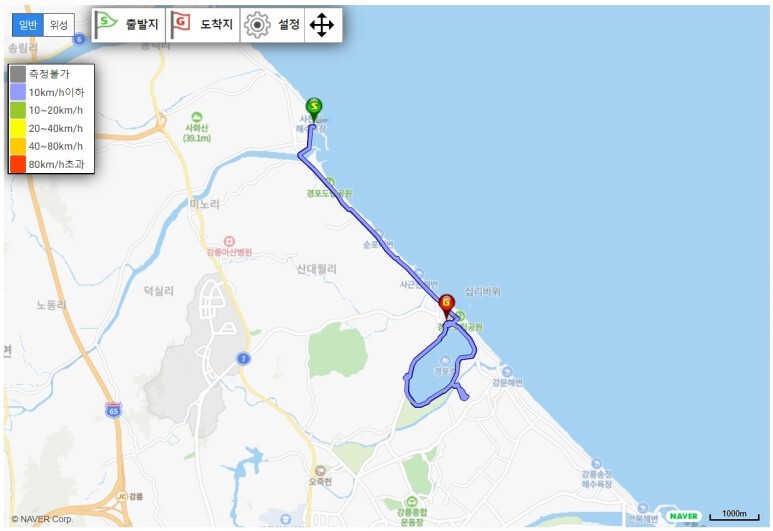
Task: Click the four-arrow move icon
Action: [322, 25]
